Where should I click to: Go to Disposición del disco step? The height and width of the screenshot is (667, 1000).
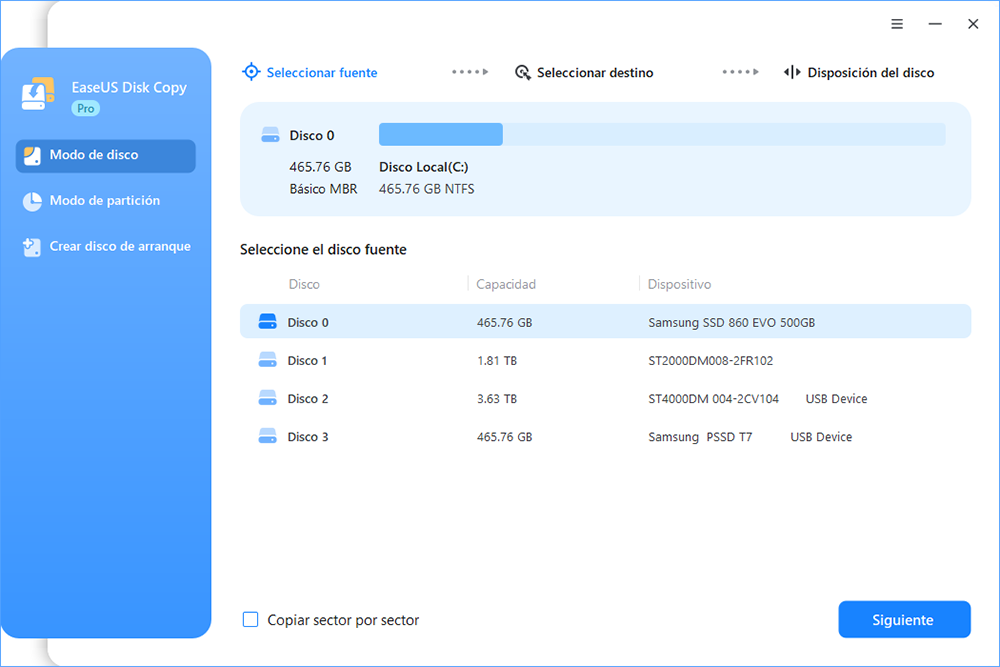coord(858,73)
